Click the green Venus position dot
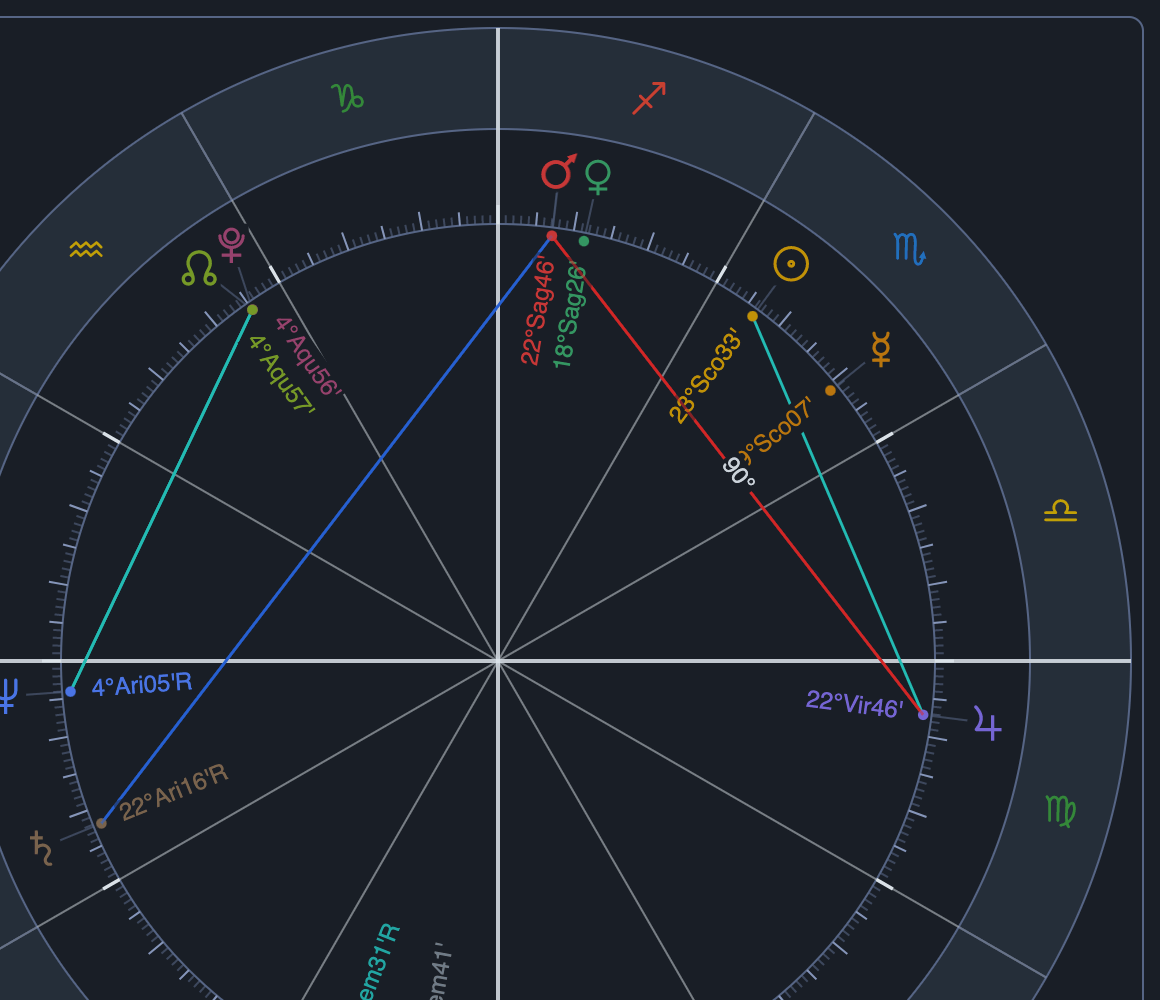The height and width of the screenshot is (1000, 1160). (584, 241)
